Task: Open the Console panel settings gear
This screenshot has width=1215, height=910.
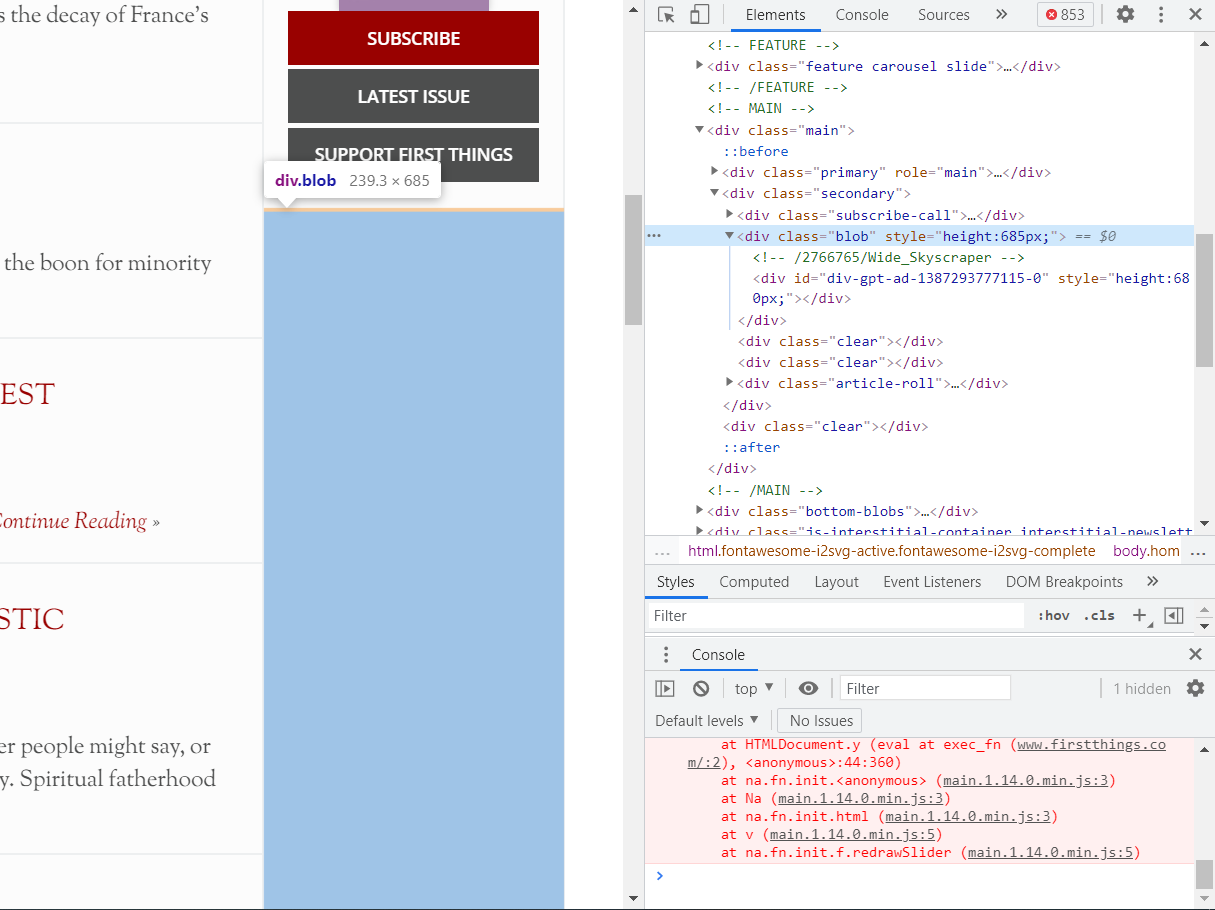Action: [x=1195, y=688]
